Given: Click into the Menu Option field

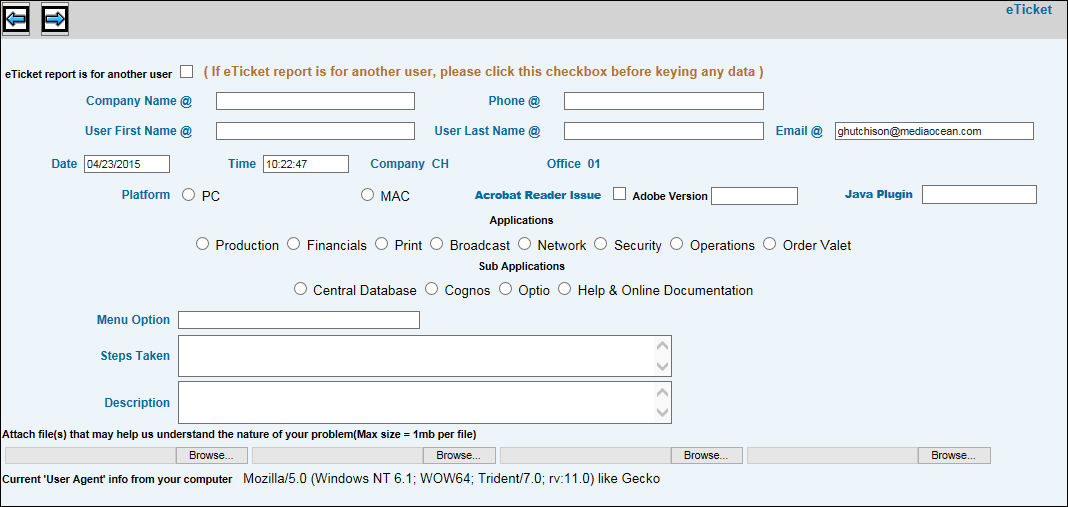Looking at the screenshot, I should tap(299, 320).
